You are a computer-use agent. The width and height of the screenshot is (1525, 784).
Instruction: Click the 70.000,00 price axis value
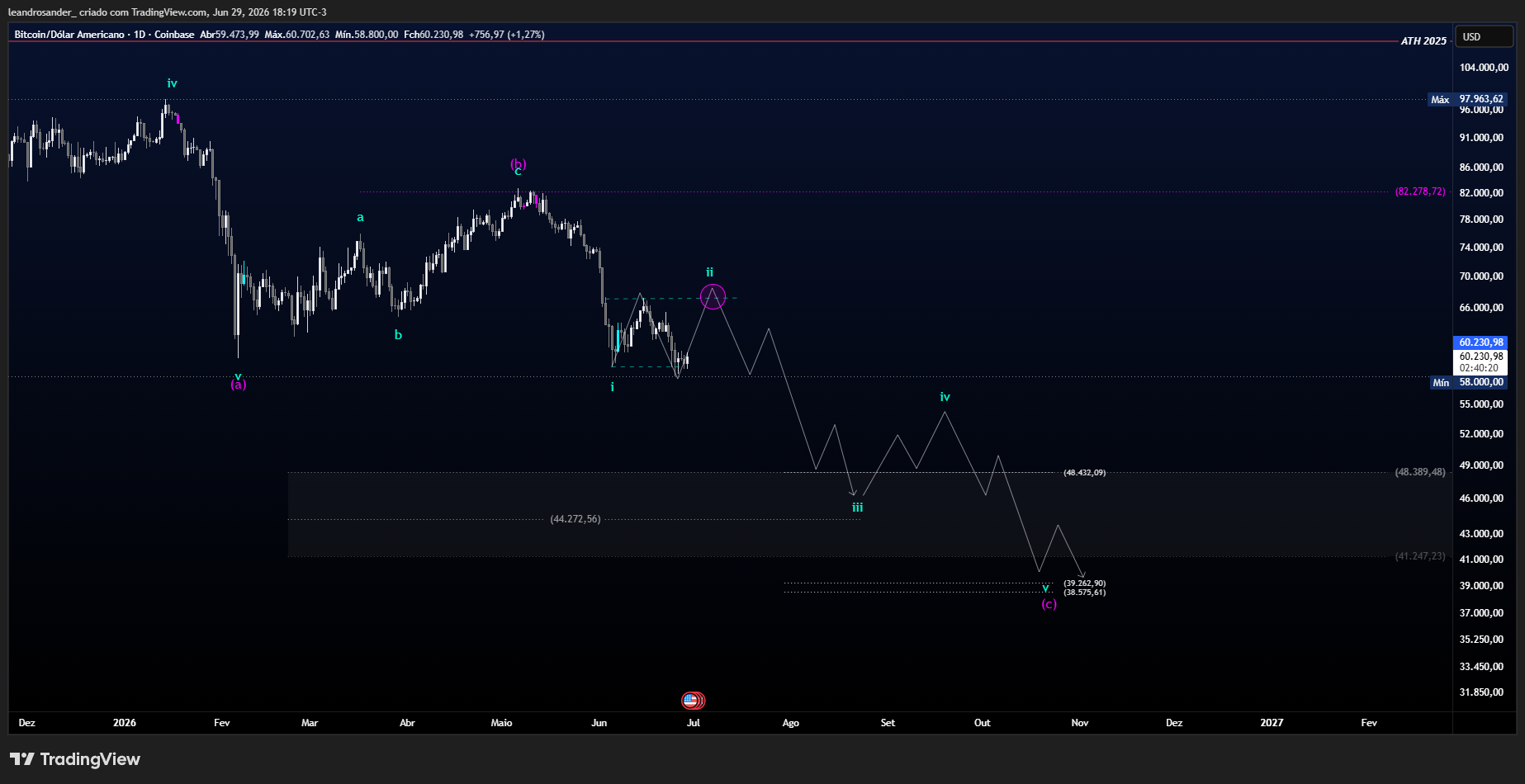coord(1481,276)
